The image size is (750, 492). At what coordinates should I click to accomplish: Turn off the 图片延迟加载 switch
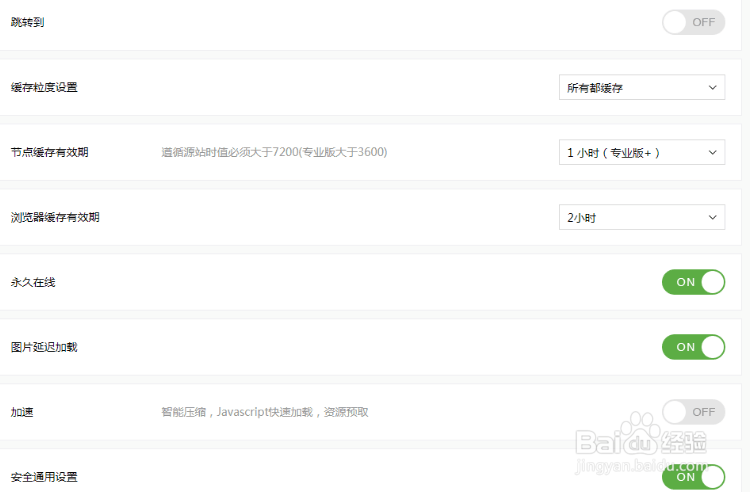pos(693,347)
